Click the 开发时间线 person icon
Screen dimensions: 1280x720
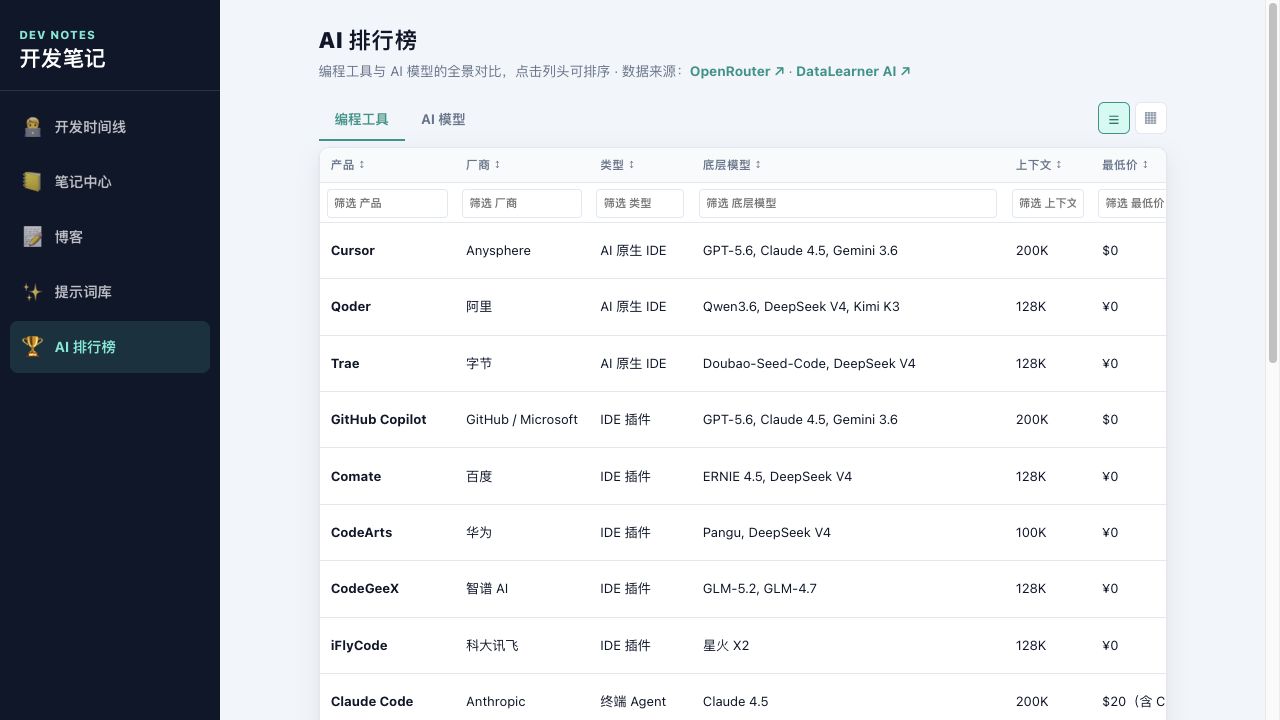[x=33, y=127]
